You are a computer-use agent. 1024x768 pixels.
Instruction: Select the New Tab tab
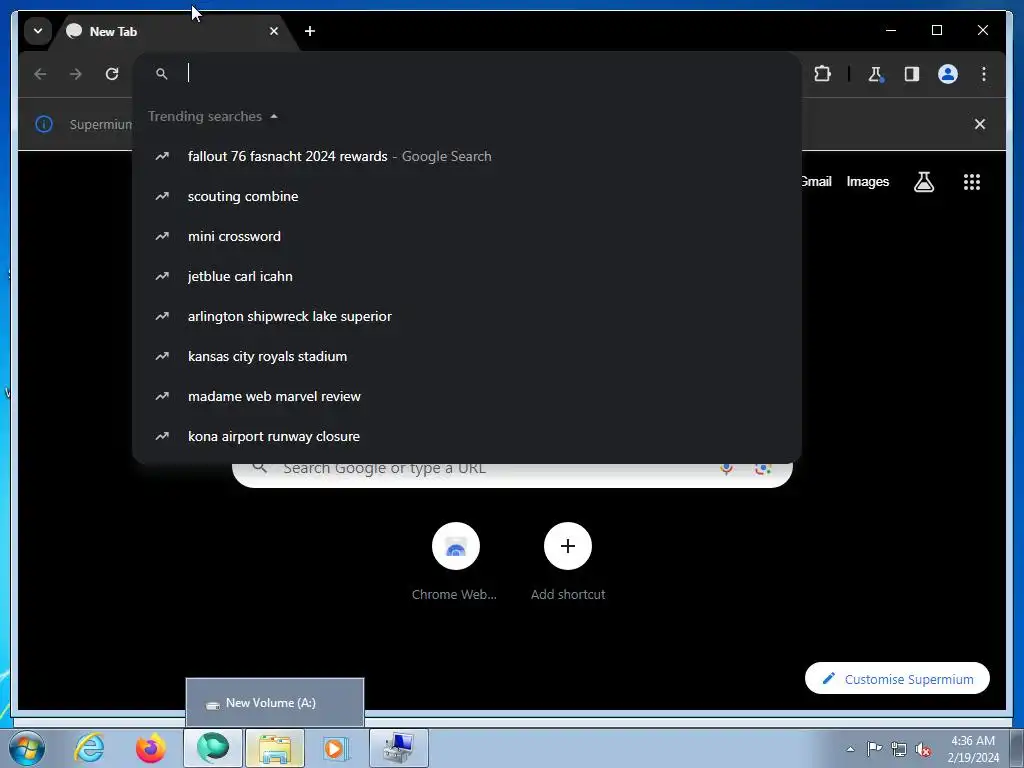pyautogui.click(x=175, y=31)
